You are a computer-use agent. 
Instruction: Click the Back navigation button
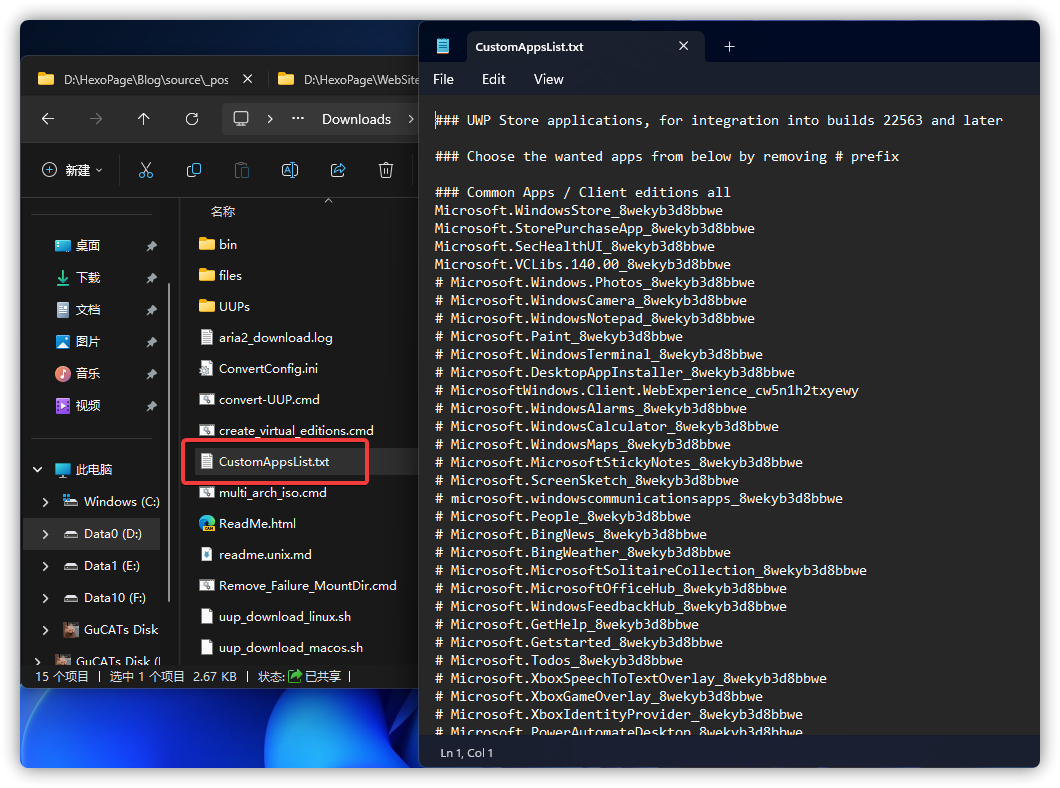coord(47,118)
